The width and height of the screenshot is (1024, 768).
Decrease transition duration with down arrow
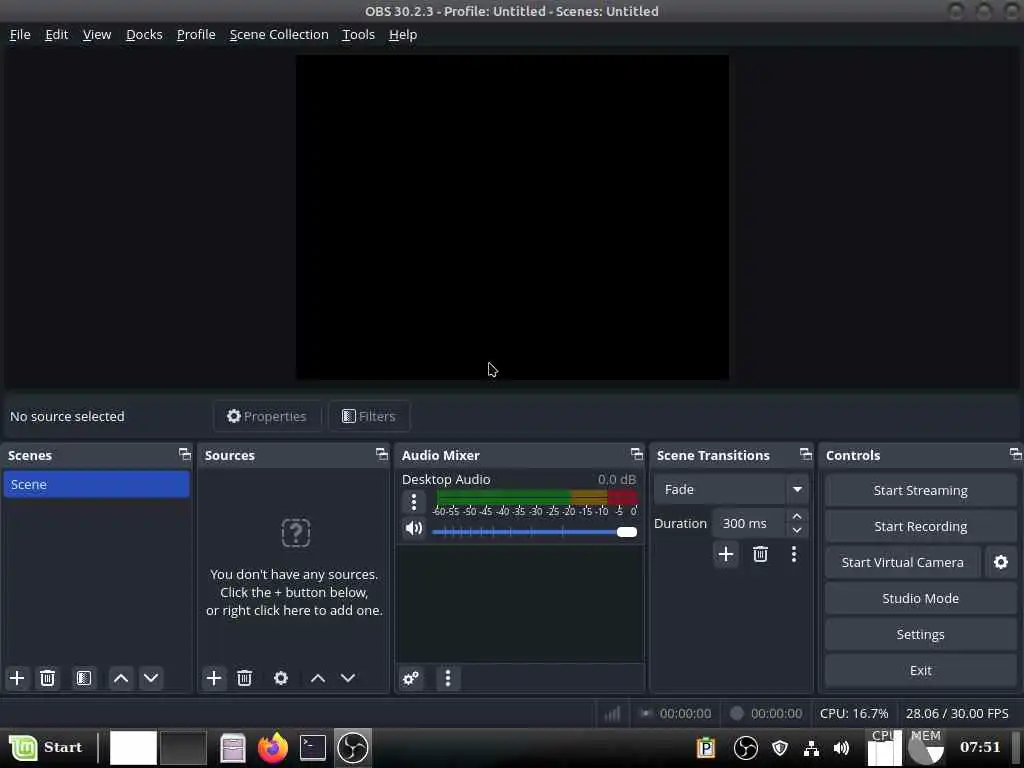pyautogui.click(x=797, y=530)
